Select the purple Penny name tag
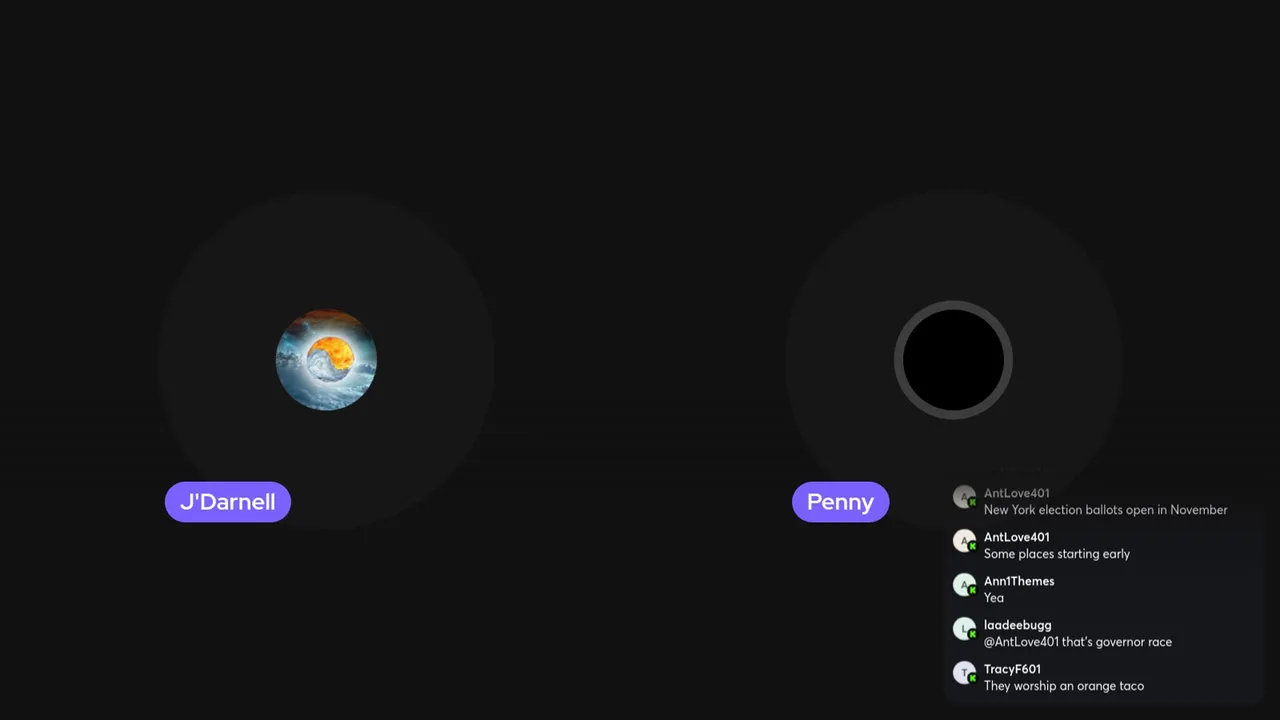Screen dimensions: 1280x720 [840, 502]
